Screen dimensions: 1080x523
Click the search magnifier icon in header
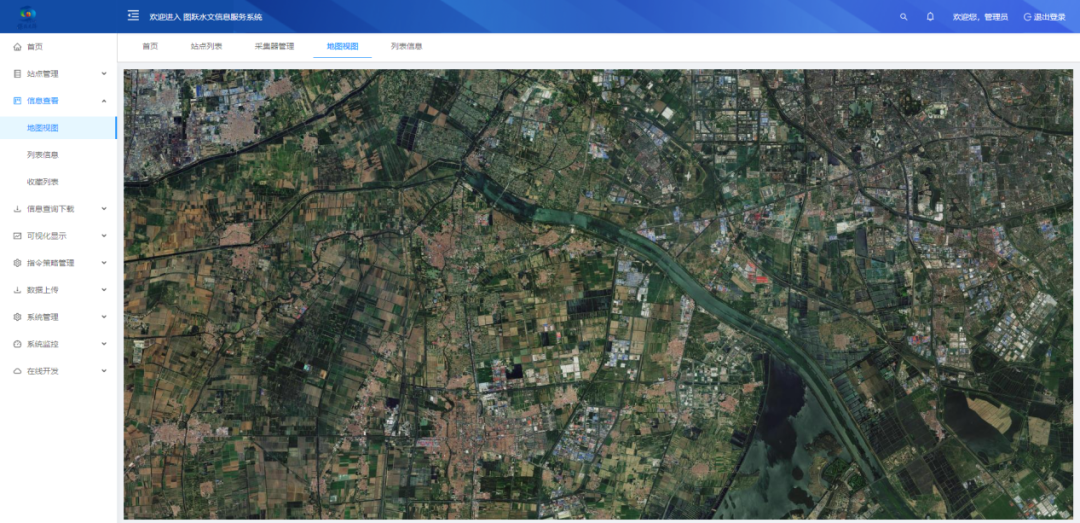click(904, 17)
